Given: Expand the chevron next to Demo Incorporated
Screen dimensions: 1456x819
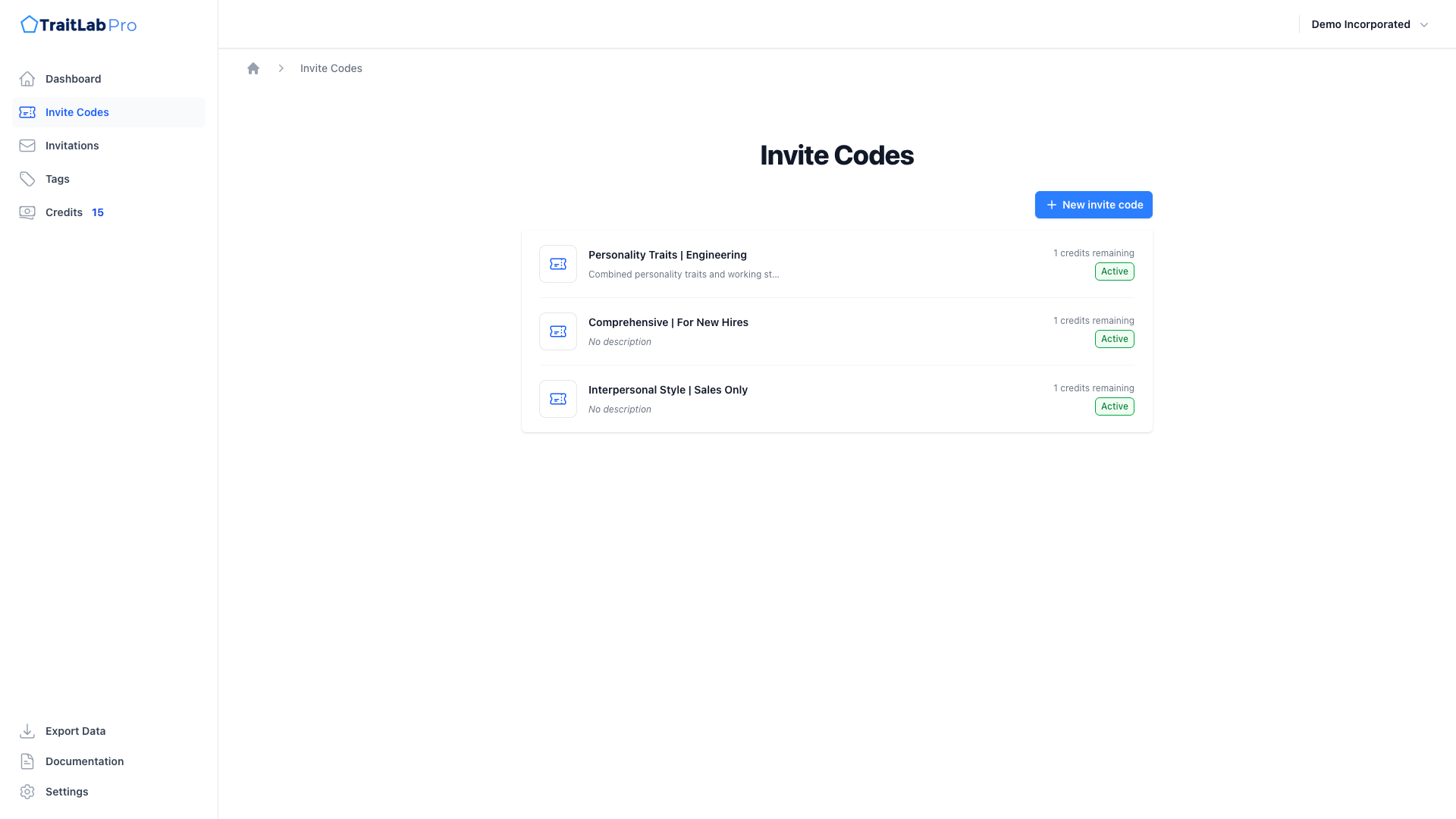Looking at the screenshot, I should [1424, 25].
